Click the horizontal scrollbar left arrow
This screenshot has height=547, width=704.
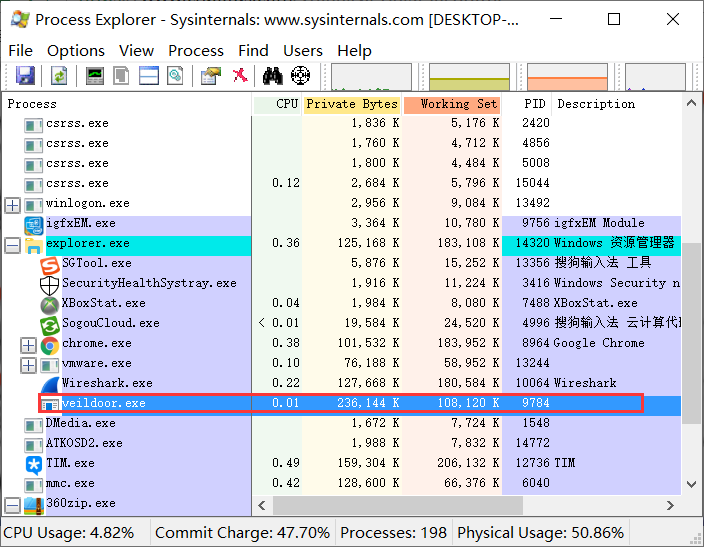[262, 506]
